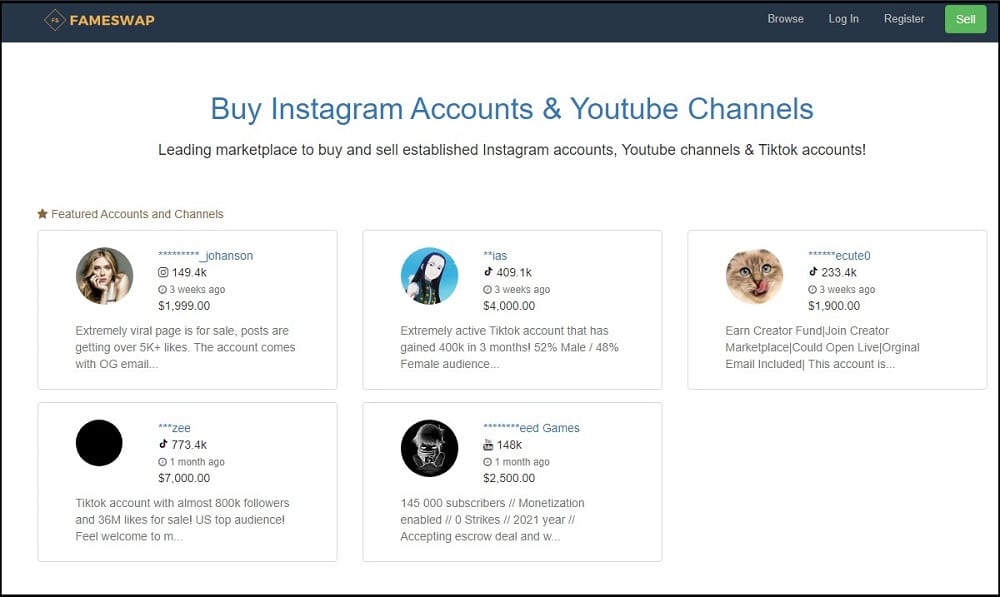Select the 773.4k follower count
Screen dimensions: 1000x597
coord(189,445)
